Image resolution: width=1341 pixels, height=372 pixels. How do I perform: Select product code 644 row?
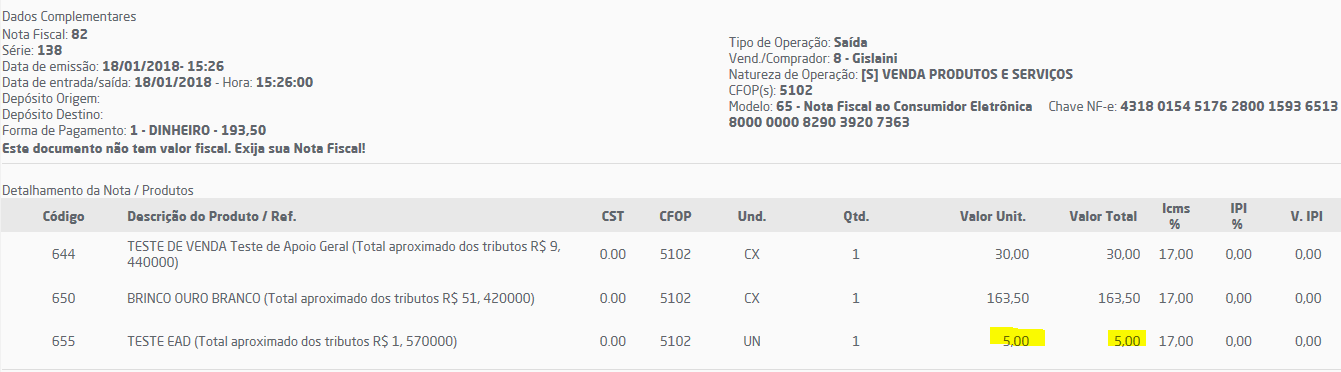pos(670,254)
